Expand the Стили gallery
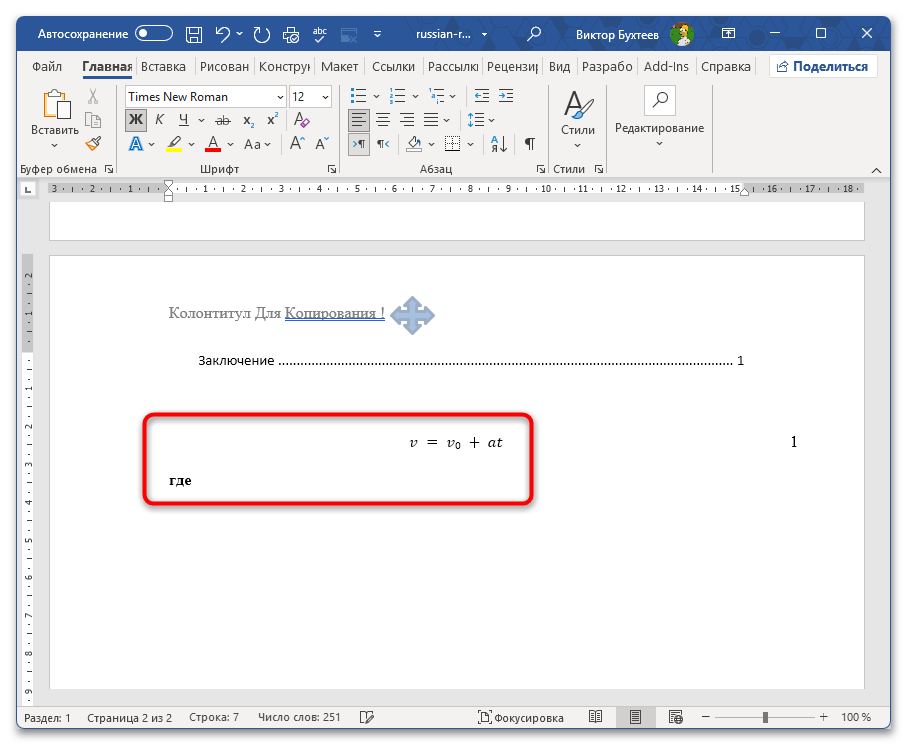The height and width of the screenshot is (745, 907). pyautogui.click(x=577, y=121)
